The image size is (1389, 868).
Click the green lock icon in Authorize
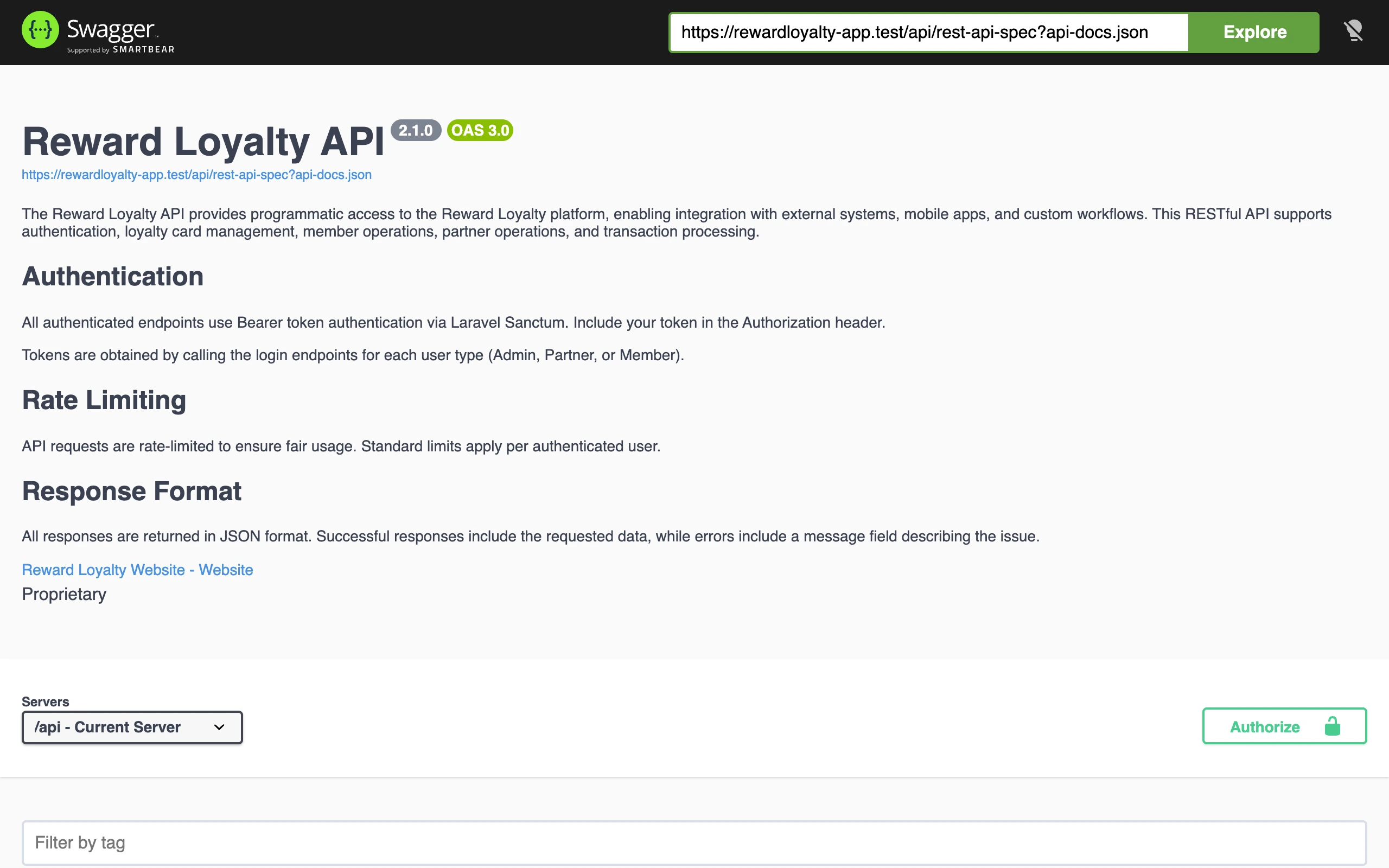tap(1332, 726)
